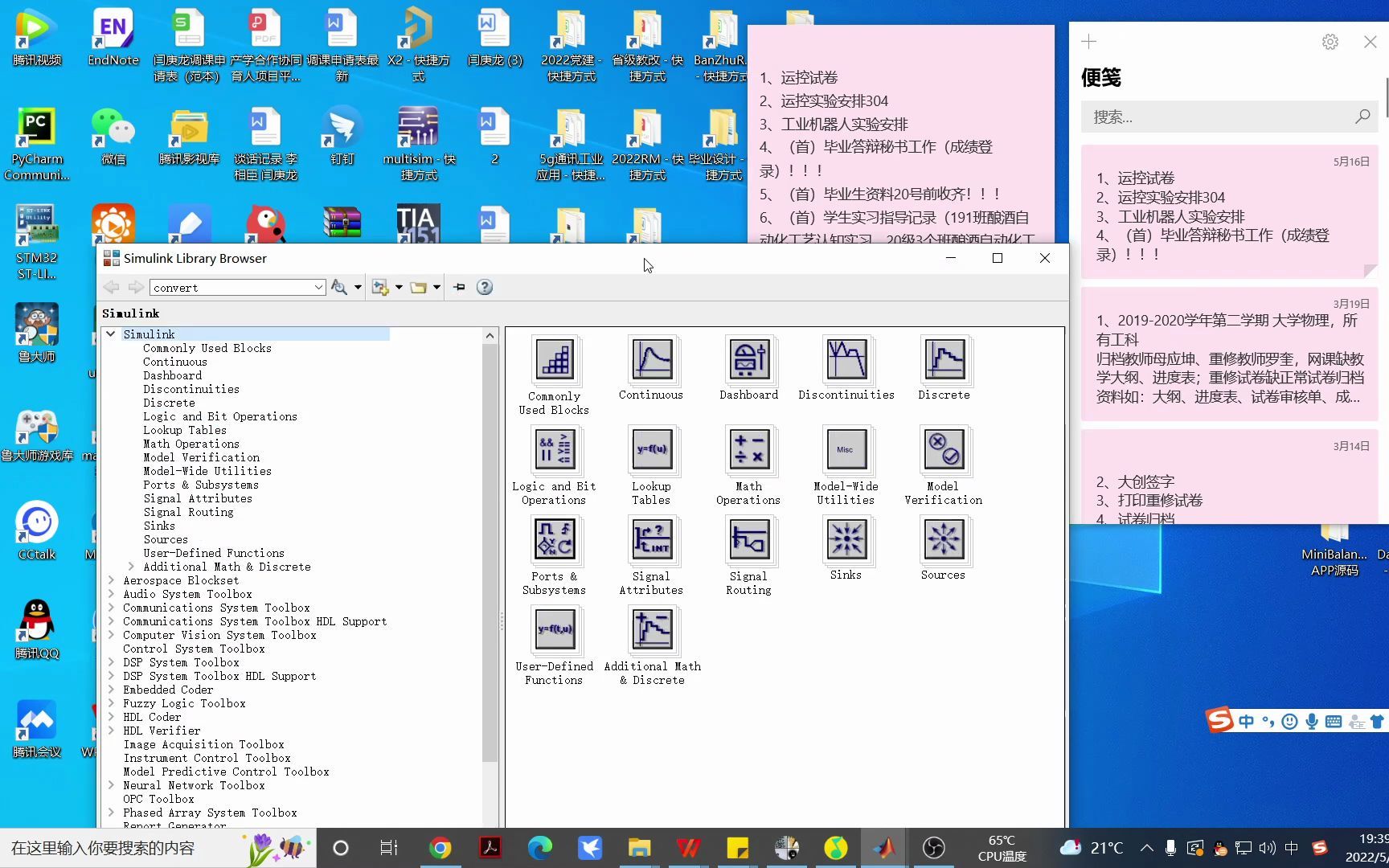The width and height of the screenshot is (1389, 868).
Task: Open the search options dropdown arrow
Action: [x=358, y=287]
